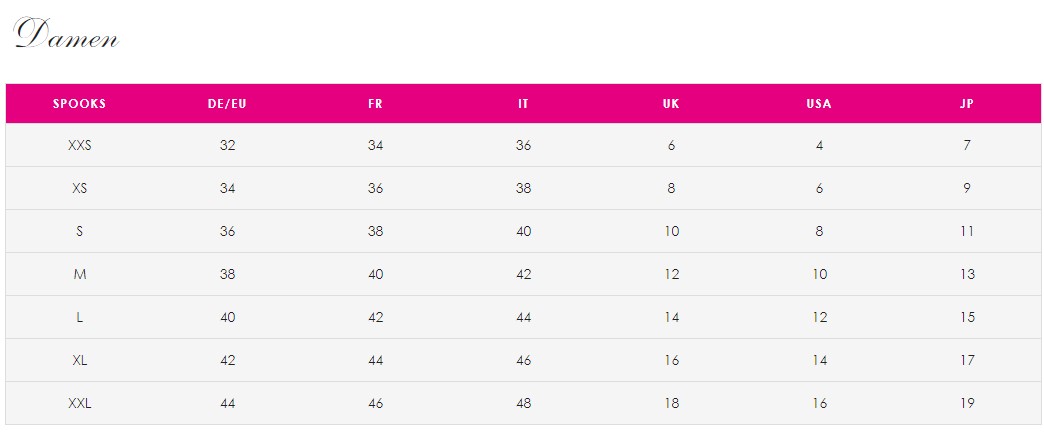Viewport: 1044px width, 432px height.
Task: Select the JP value for size M
Action: click(x=967, y=275)
